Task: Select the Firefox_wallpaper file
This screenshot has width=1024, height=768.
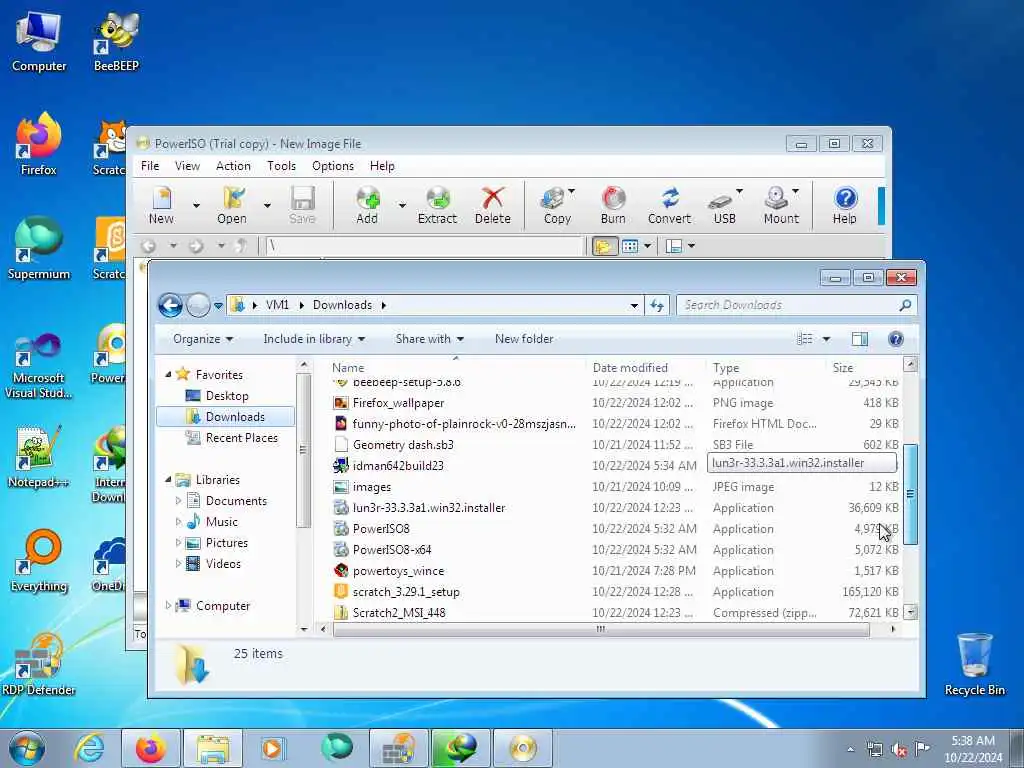Action: click(398, 403)
